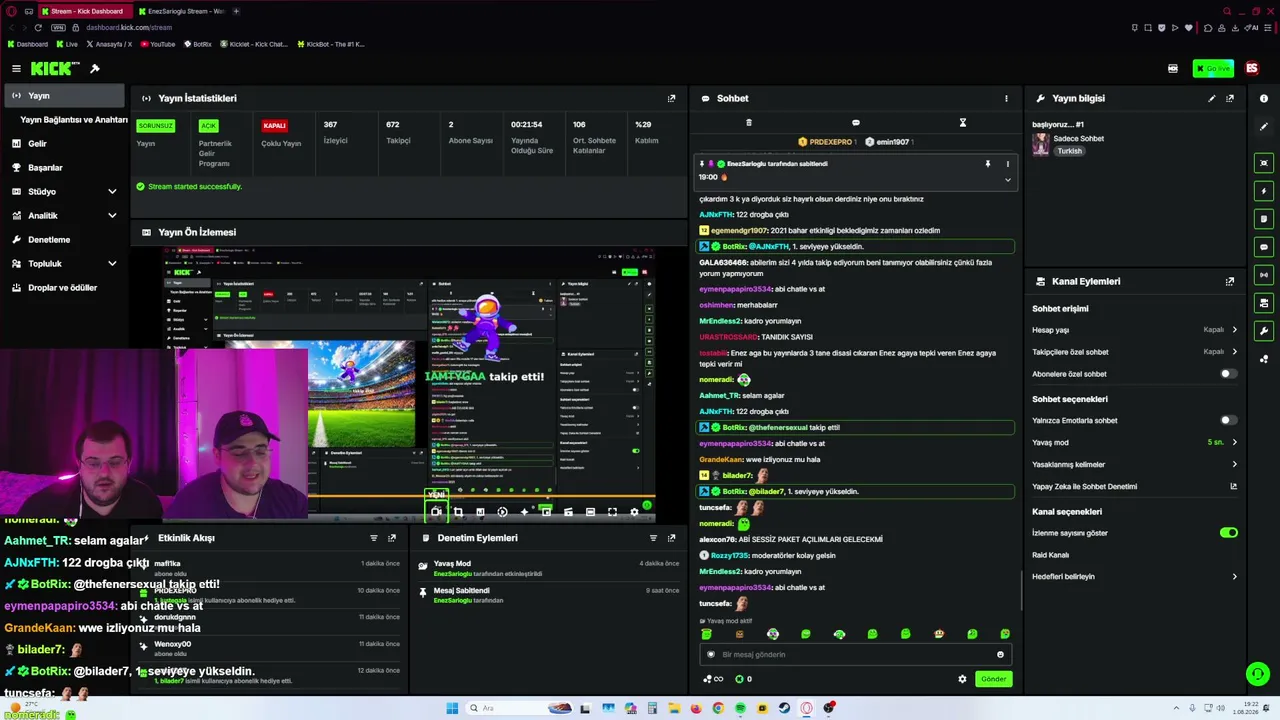
Task: Open the emoji picker in the message box
Action: tap(1000, 655)
